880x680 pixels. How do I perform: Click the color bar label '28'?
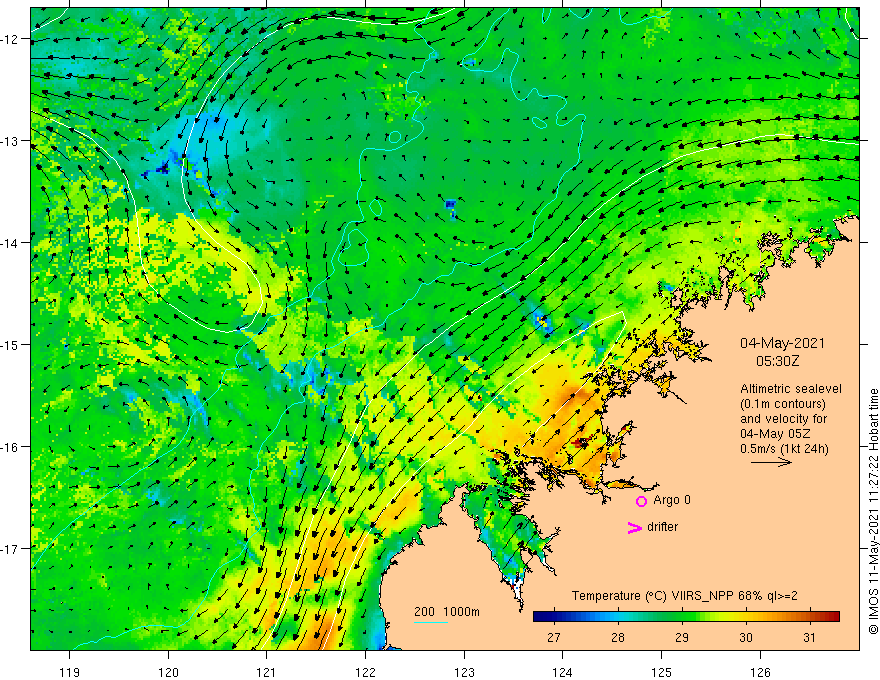(617, 638)
